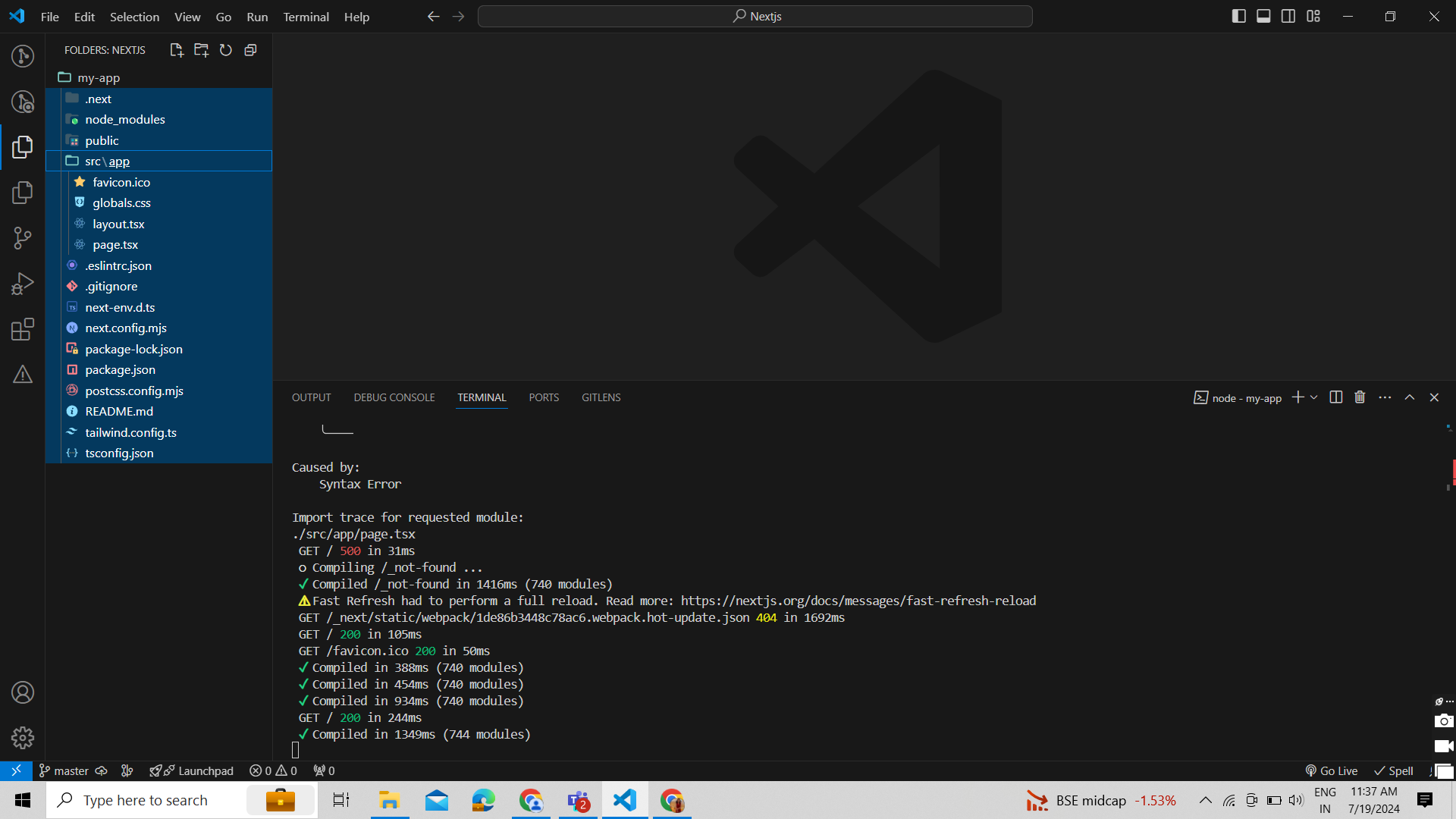Split the terminal panel

[x=1336, y=397]
